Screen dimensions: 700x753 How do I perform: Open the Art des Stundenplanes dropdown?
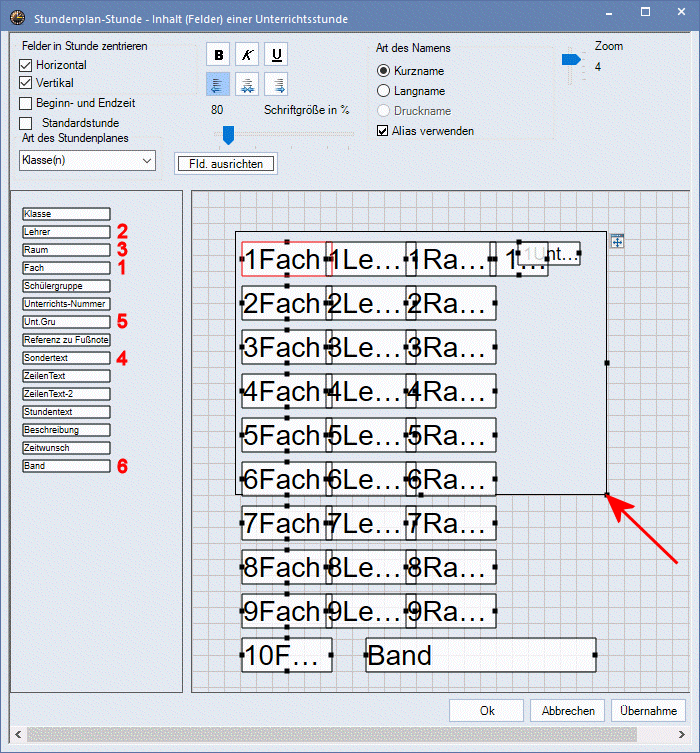click(87, 160)
